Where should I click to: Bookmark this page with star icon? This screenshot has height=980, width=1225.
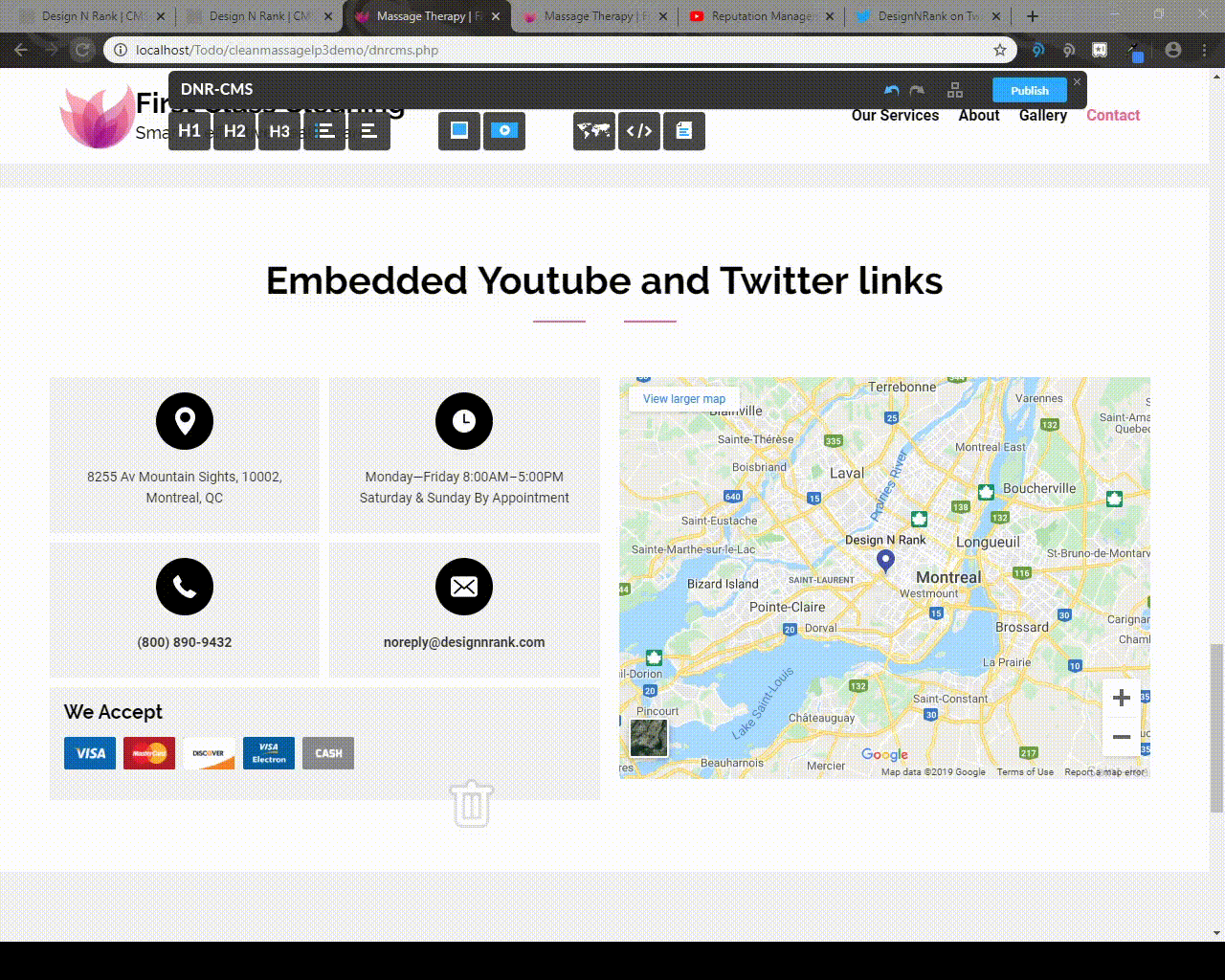[1000, 50]
